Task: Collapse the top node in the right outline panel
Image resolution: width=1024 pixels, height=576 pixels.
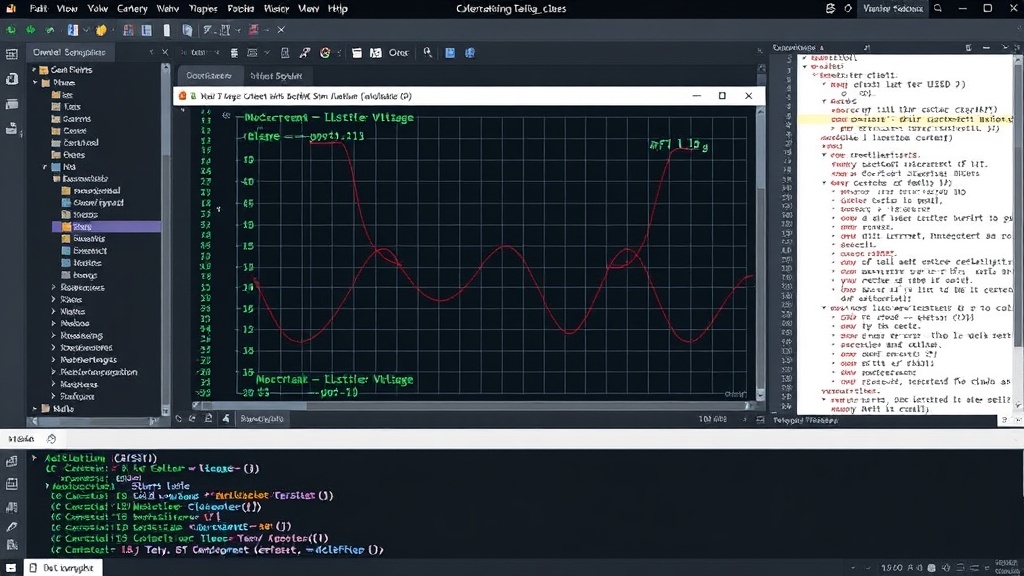Action: point(805,57)
